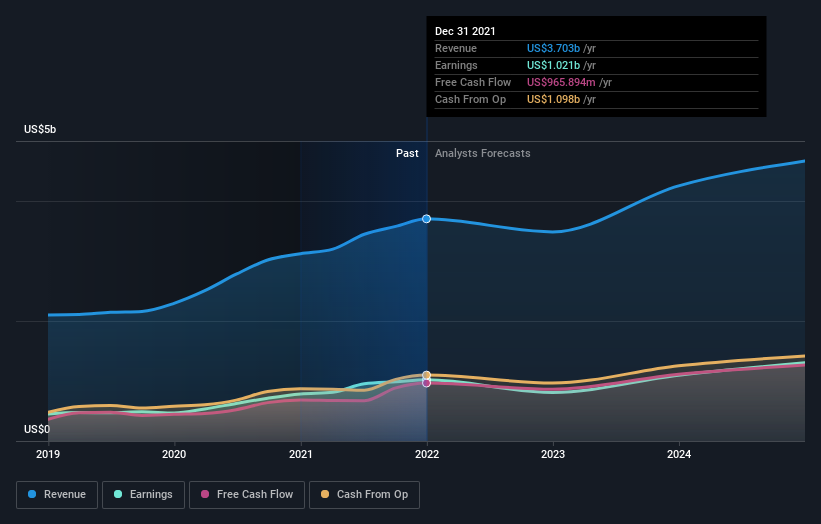
Task: Click the Free Cash Flow label in tooltip
Action: point(473,82)
